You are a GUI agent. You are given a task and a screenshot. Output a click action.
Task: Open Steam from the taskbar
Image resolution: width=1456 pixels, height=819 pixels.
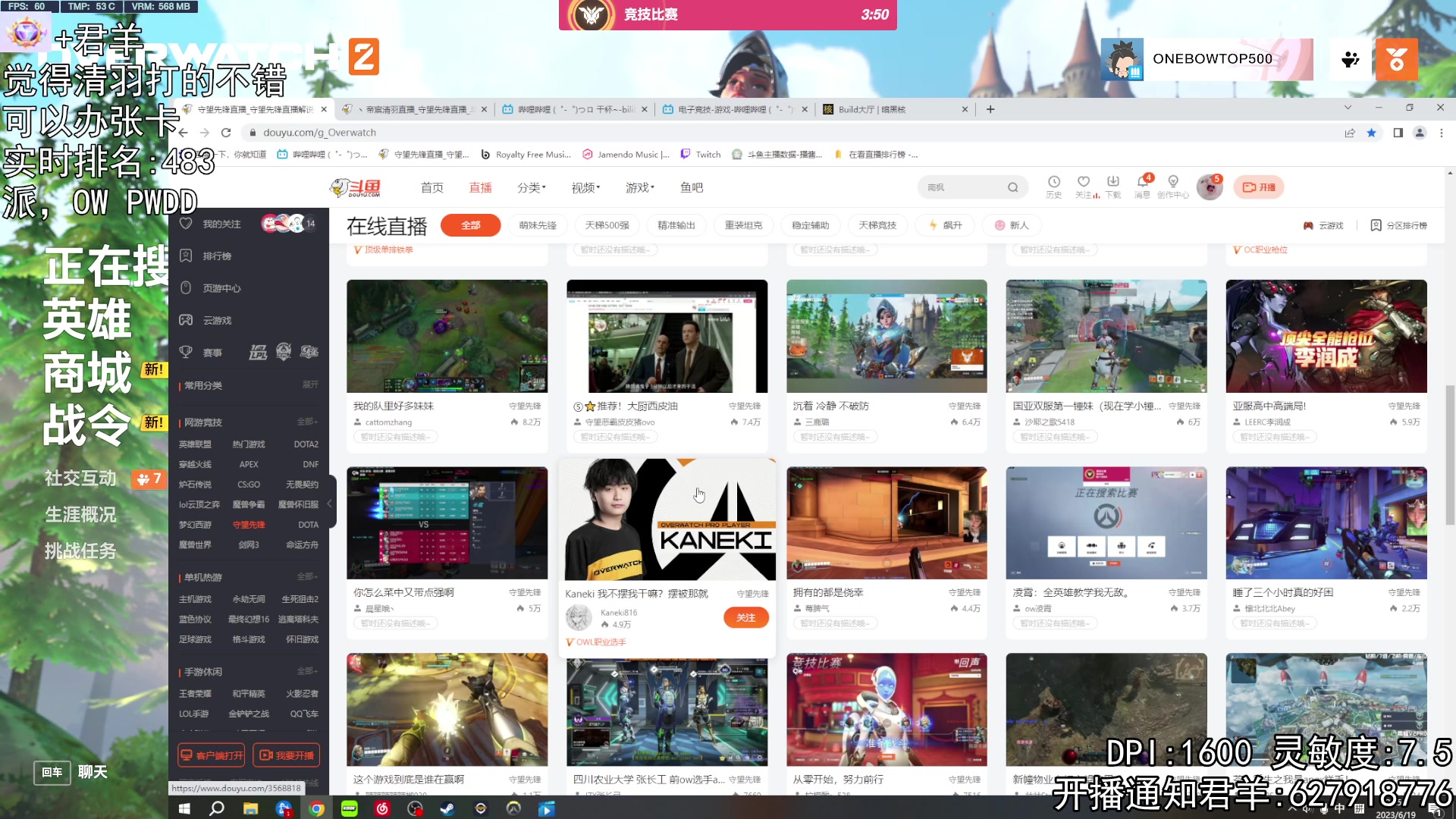tap(447, 808)
